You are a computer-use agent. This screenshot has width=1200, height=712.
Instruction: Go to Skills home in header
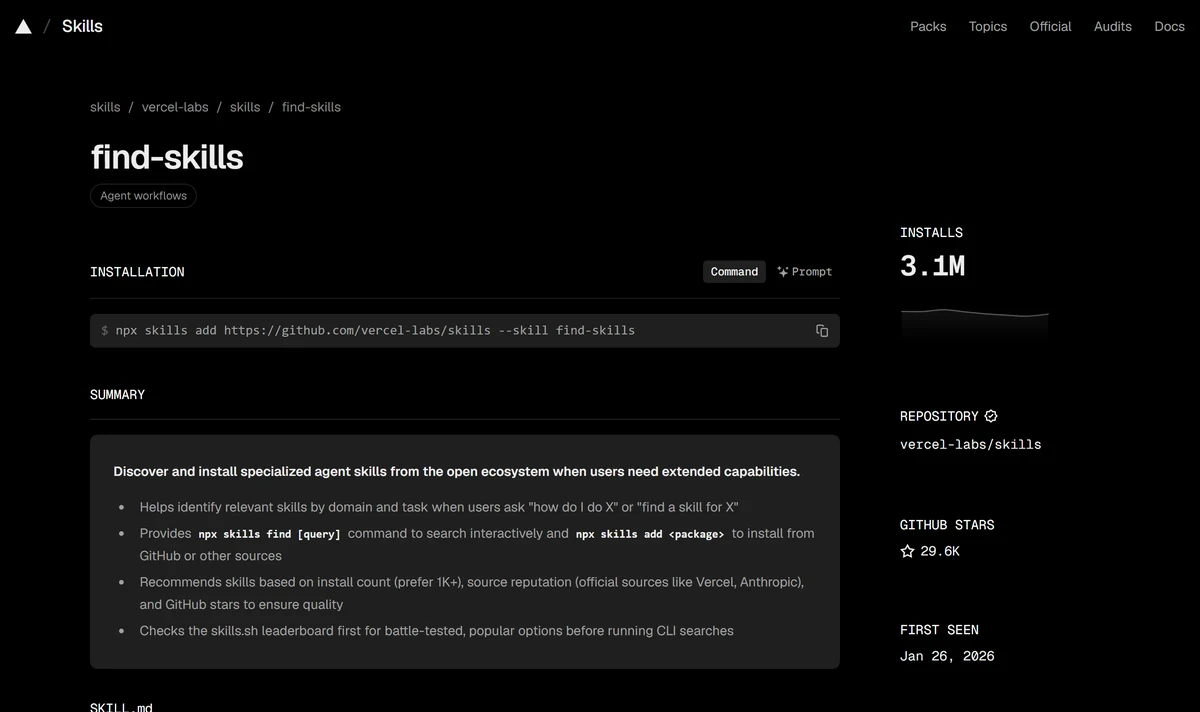82,27
